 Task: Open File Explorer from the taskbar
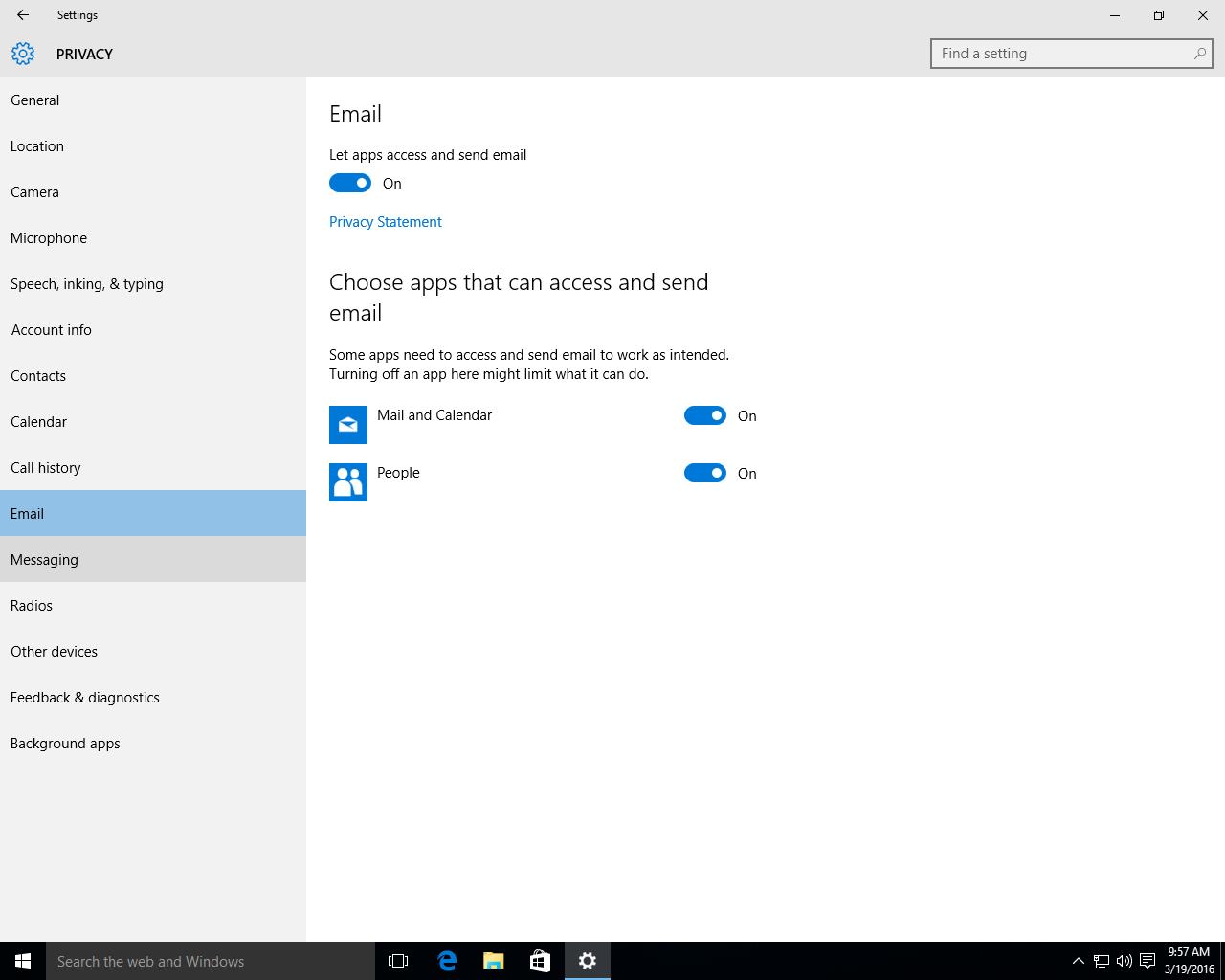[494, 961]
